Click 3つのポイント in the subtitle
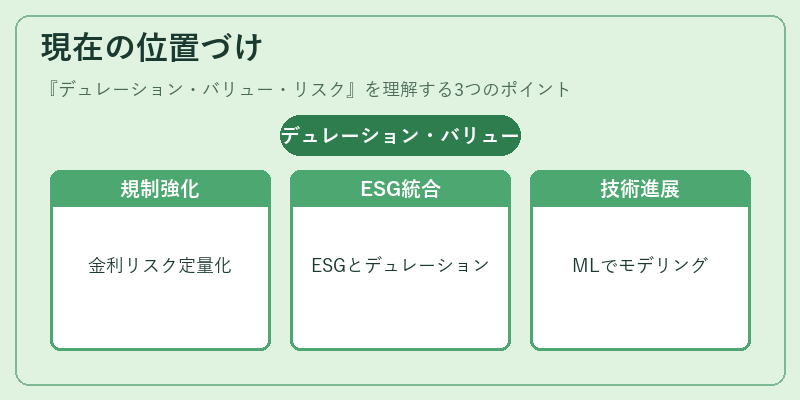Image resolution: width=800 pixels, height=400 pixels. point(512,90)
